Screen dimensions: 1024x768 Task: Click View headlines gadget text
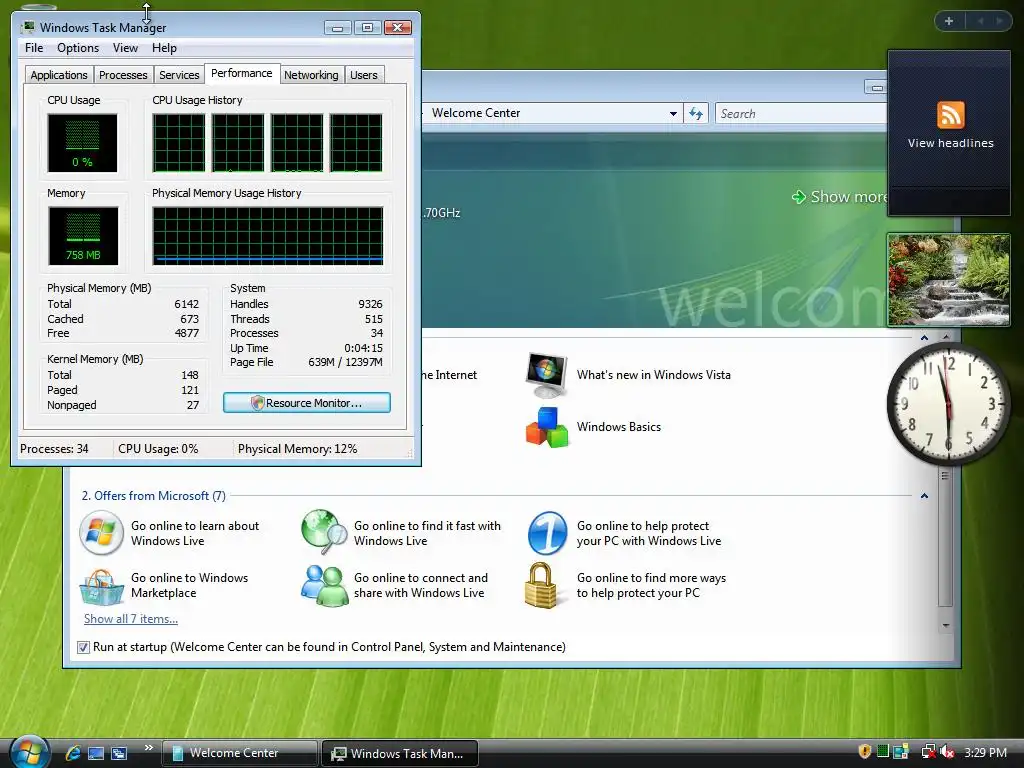[x=950, y=143]
